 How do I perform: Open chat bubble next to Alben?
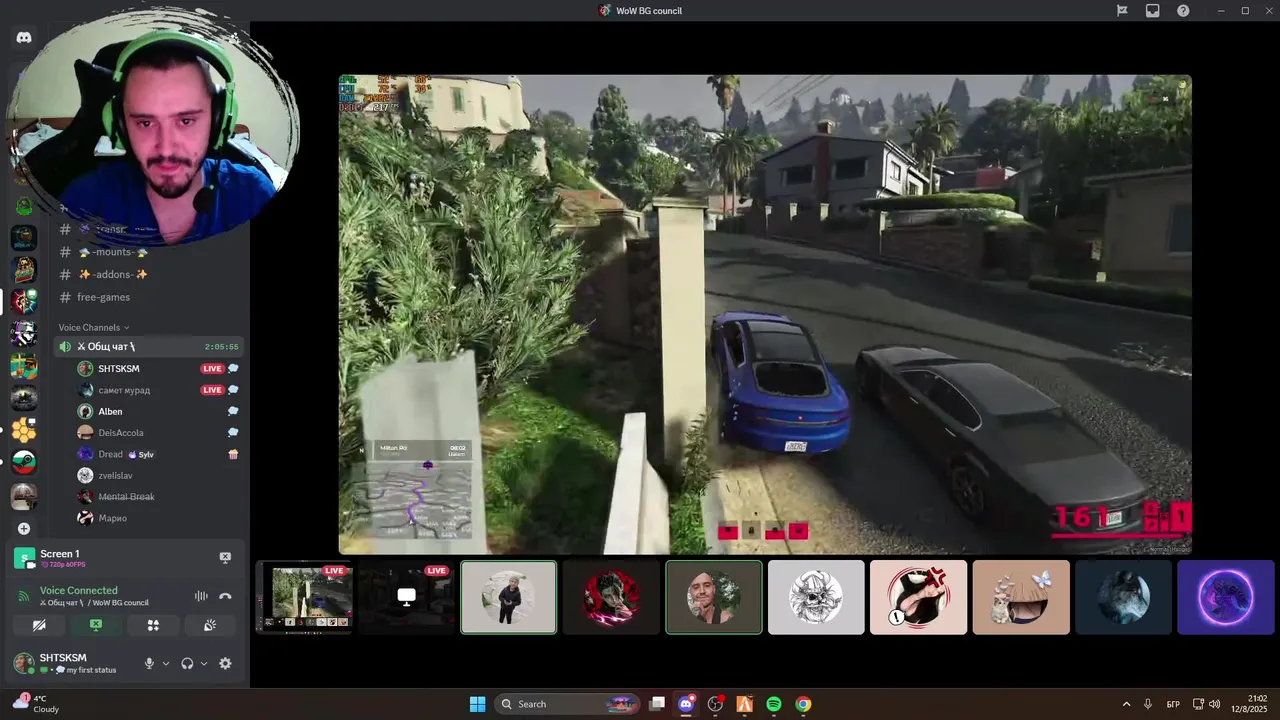click(233, 411)
